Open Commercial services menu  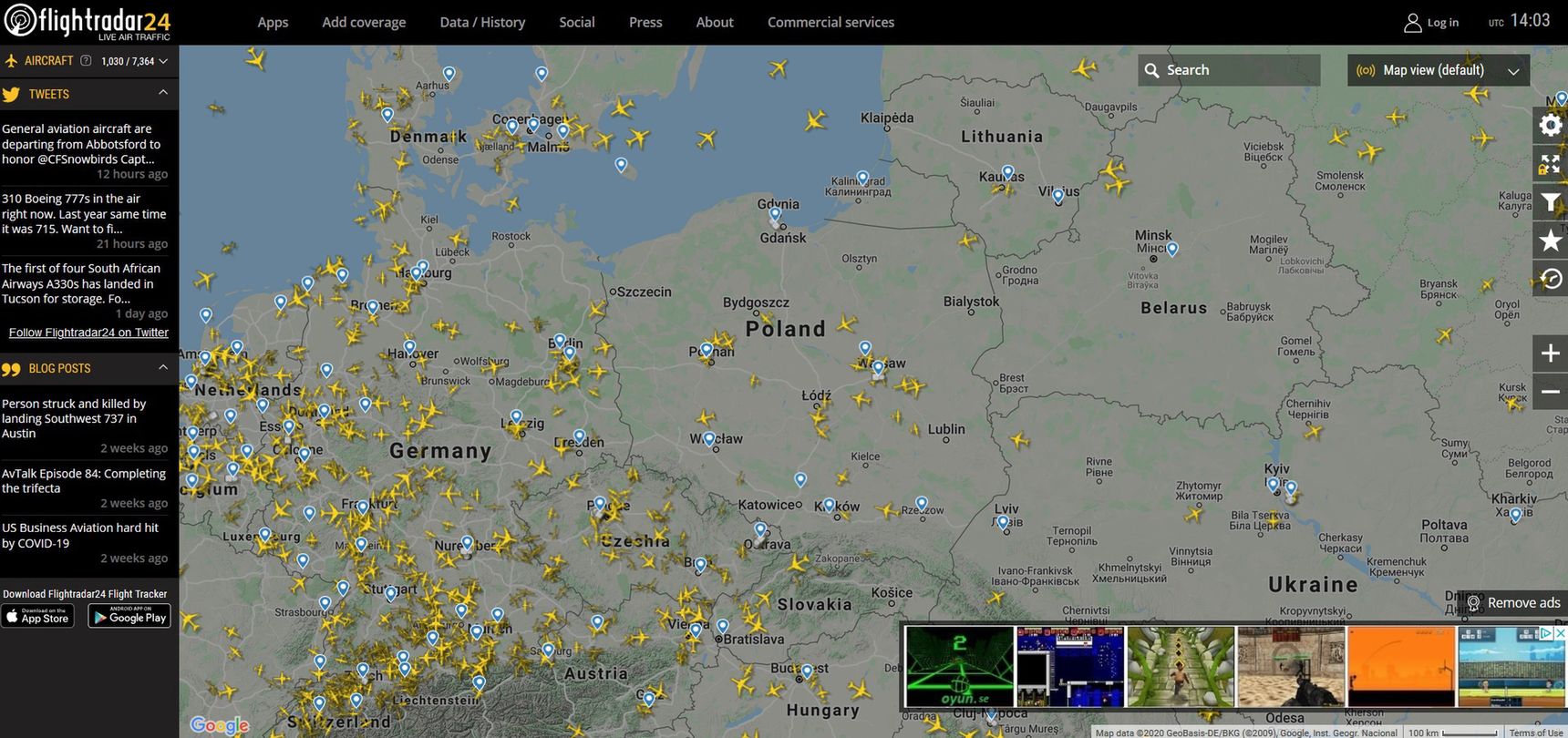tap(830, 22)
